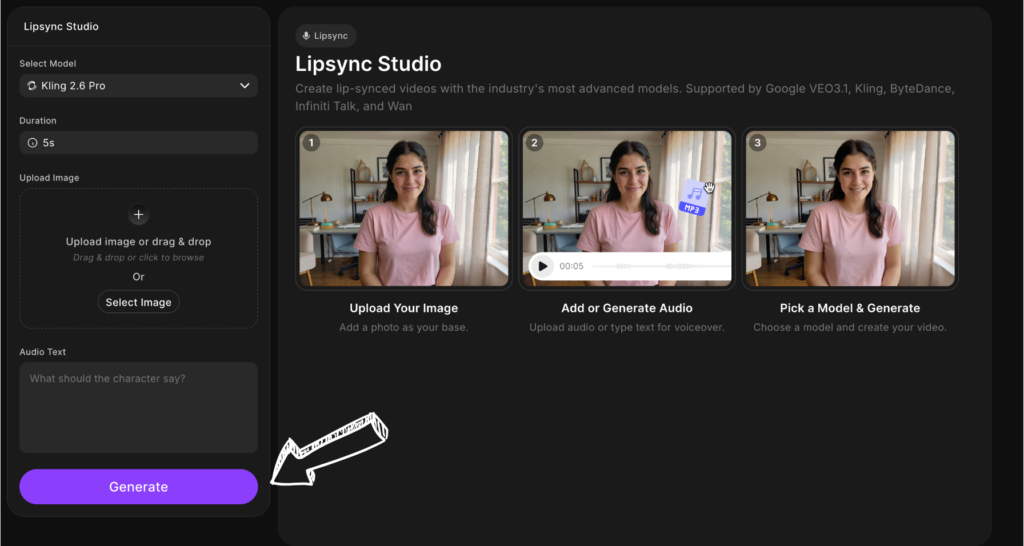1024x546 pixels.
Task: Click the step 2 number badge
Action: point(535,143)
